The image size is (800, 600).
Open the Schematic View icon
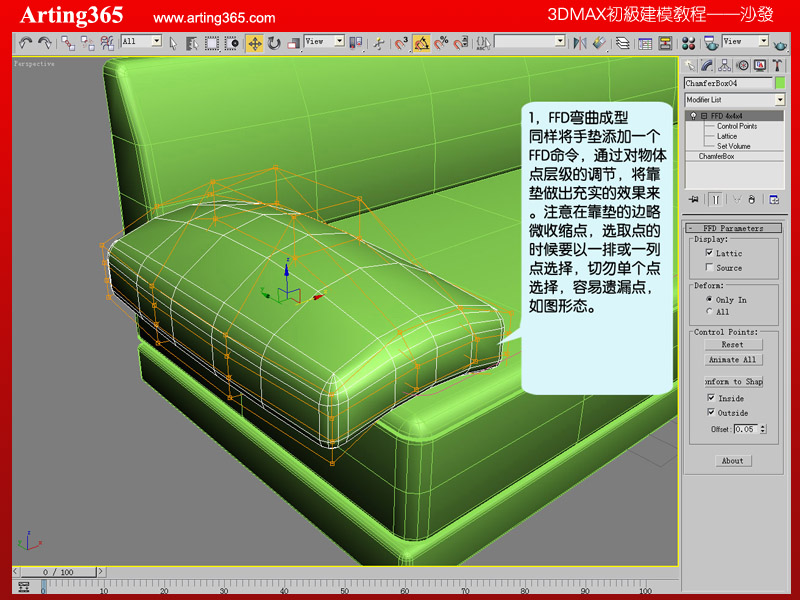(665, 43)
